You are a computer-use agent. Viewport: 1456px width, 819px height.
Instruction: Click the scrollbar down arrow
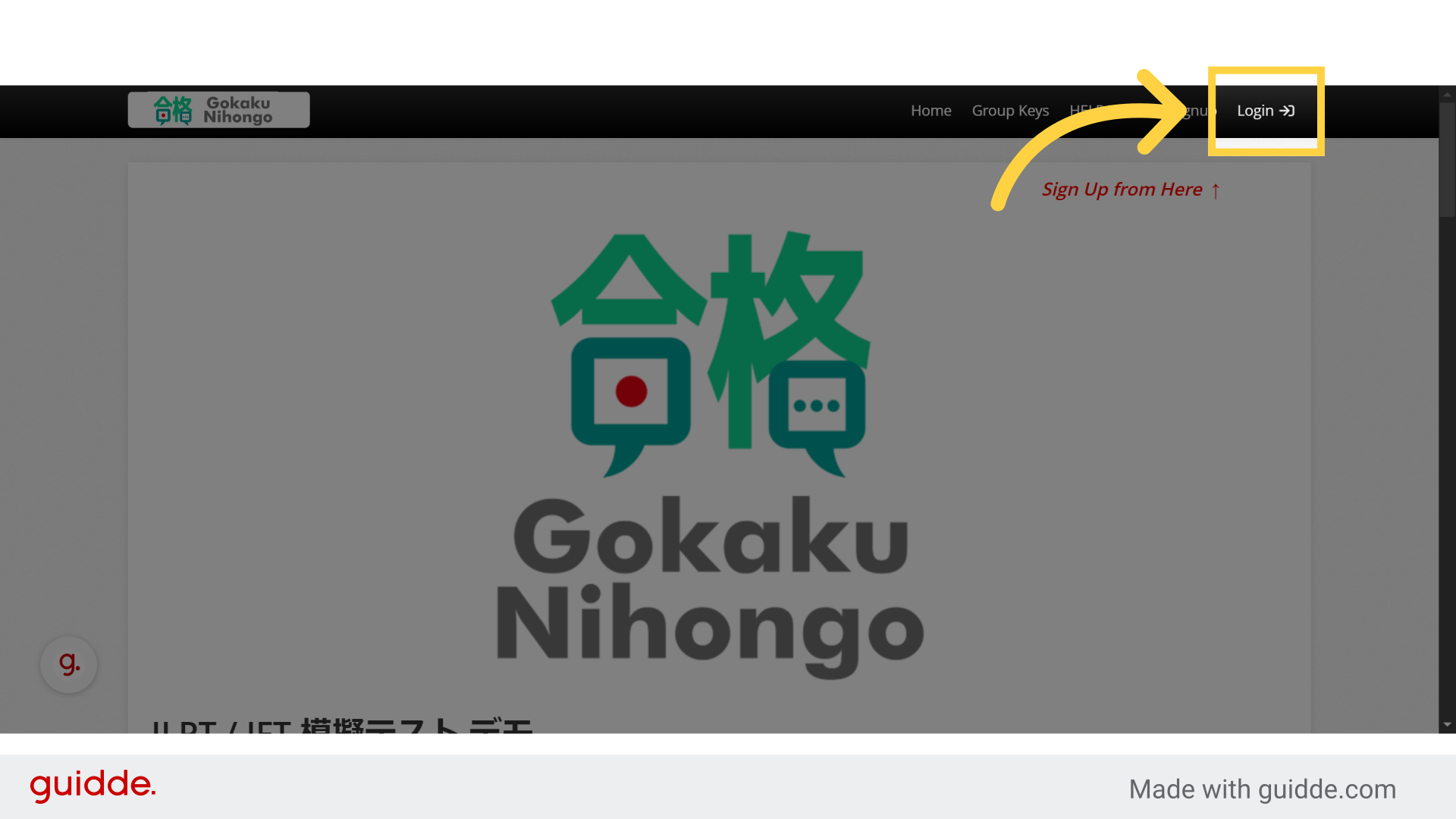pyautogui.click(x=1447, y=724)
